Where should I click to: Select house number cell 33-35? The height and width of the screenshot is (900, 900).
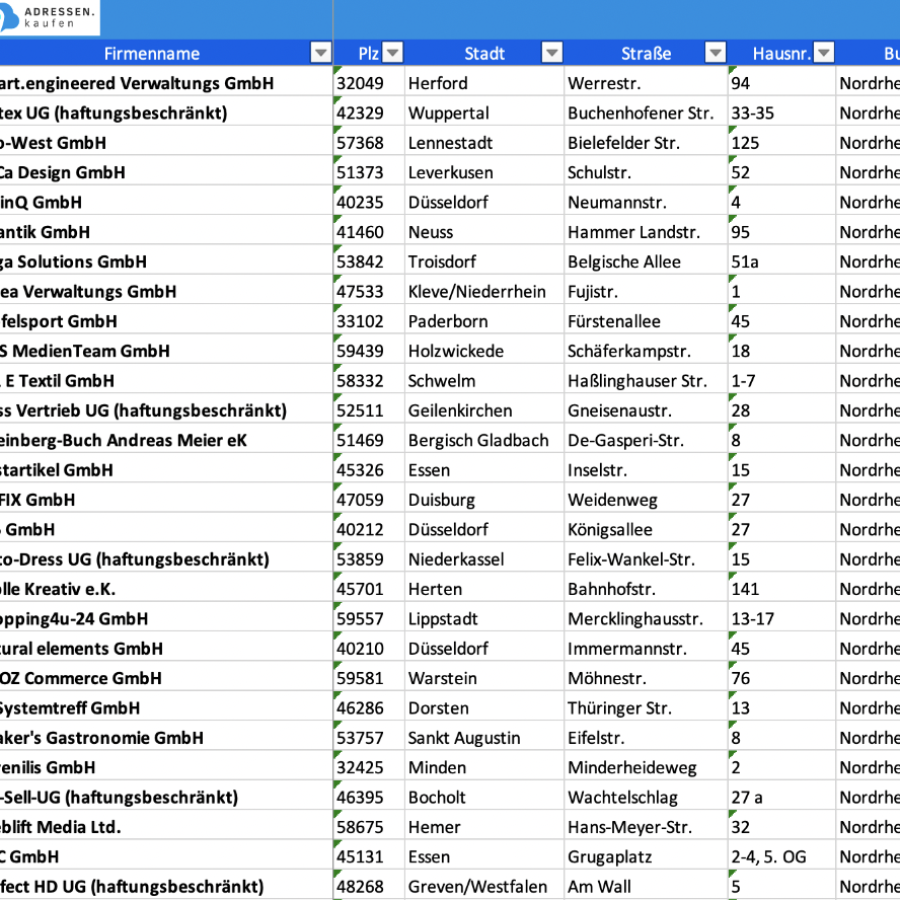(x=782, y=113)
